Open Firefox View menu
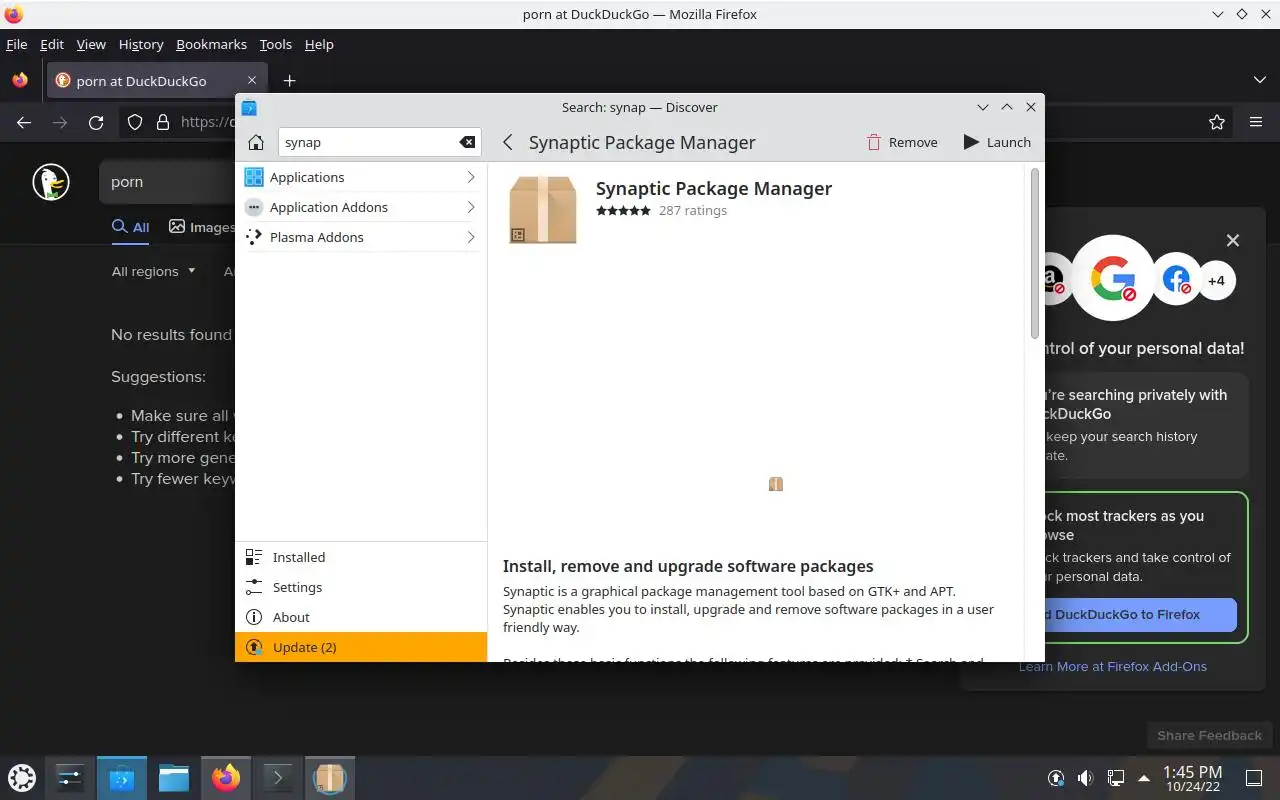 [91, 44]
